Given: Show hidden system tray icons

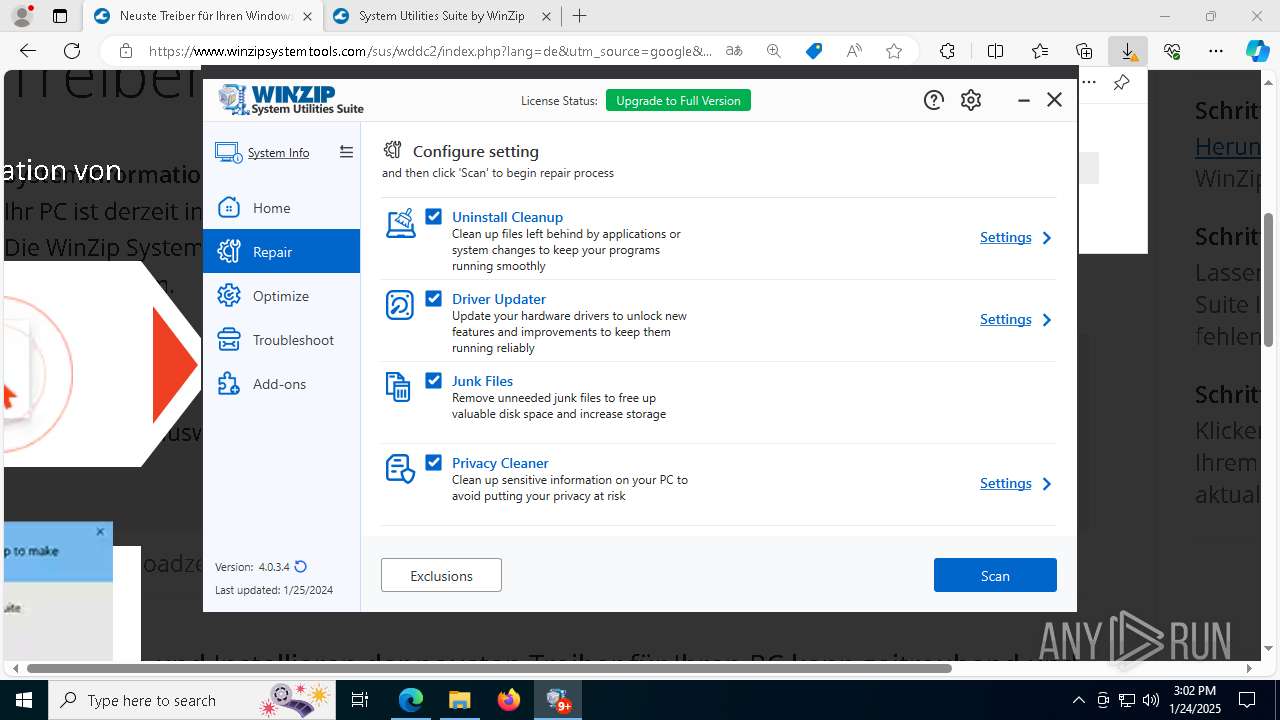Looking at the screenshot, I should pyautogui.click(x=1078, y=700).
